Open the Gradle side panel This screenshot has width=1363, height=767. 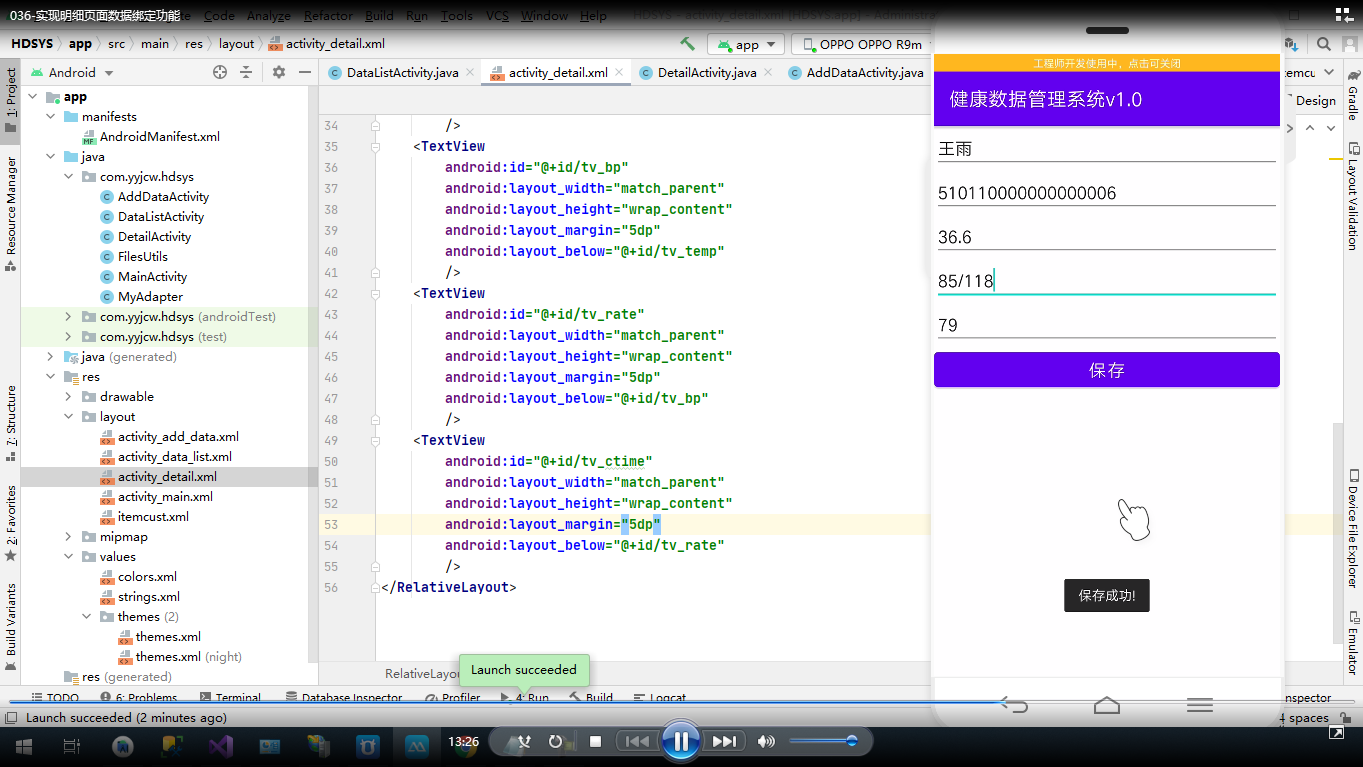[x=1352, y=95]
